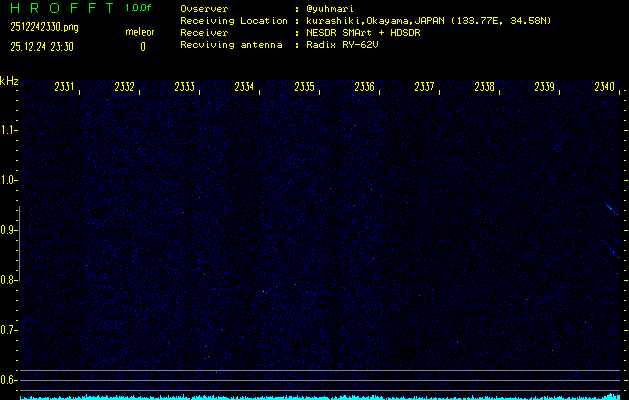Click the 1.0 kHz frequency label
629x400 pixels.
tap(9, 180)
